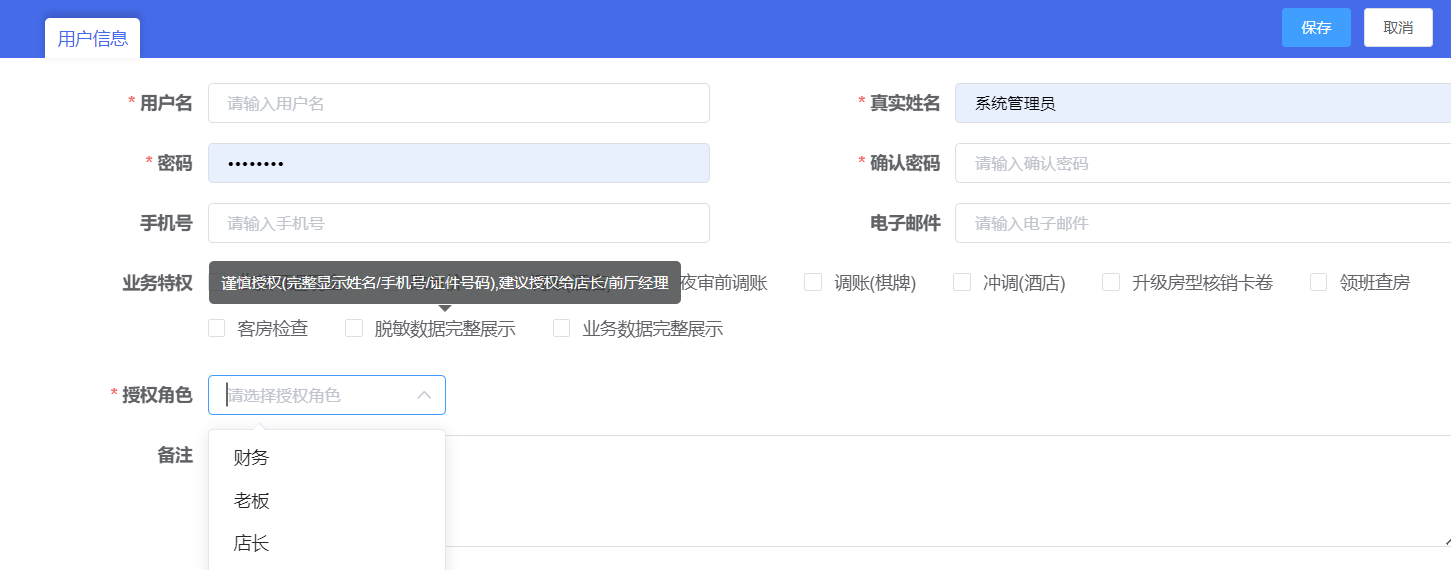Toggle the 领班查房 checkbox
The height and width of the screenshot is (570, 1451).
click(x=1319, y=283)
